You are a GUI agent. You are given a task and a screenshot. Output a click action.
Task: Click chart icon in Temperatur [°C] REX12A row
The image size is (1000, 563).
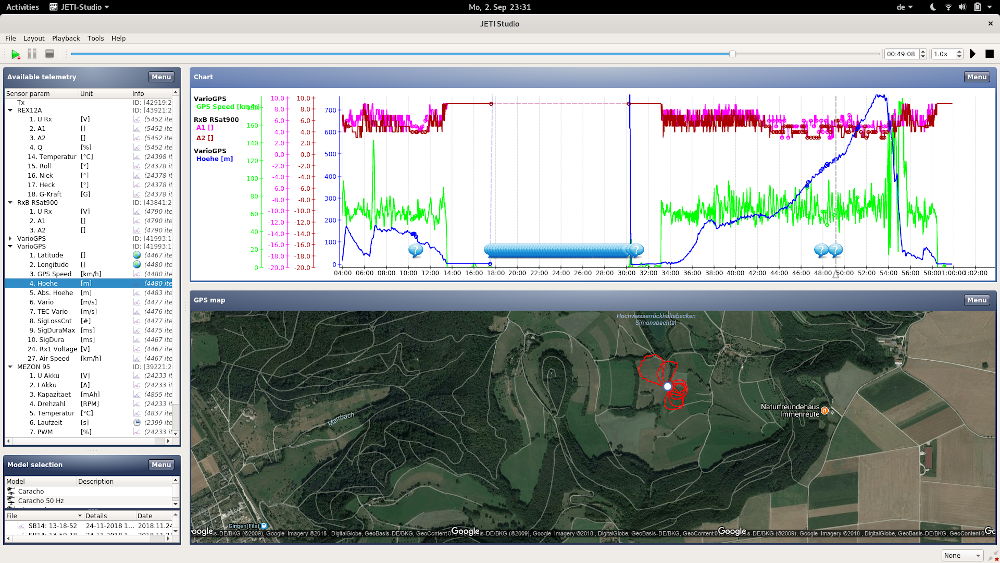[136, 157]
